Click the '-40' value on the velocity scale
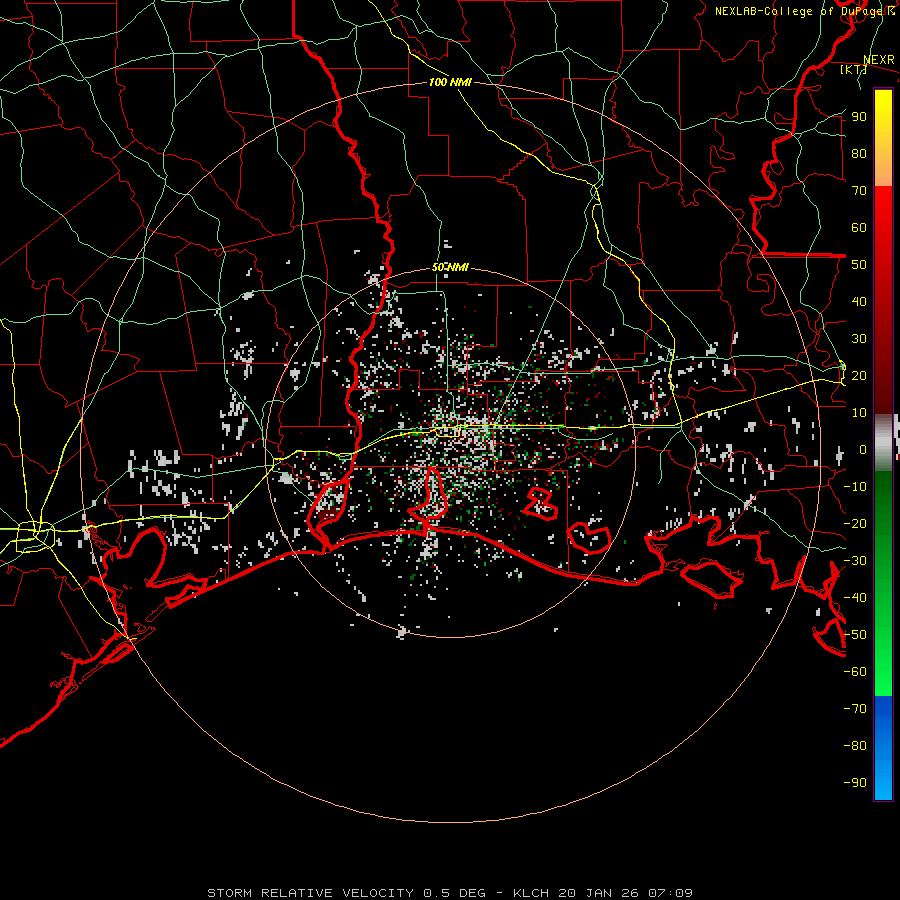 [x=855, y=598]
